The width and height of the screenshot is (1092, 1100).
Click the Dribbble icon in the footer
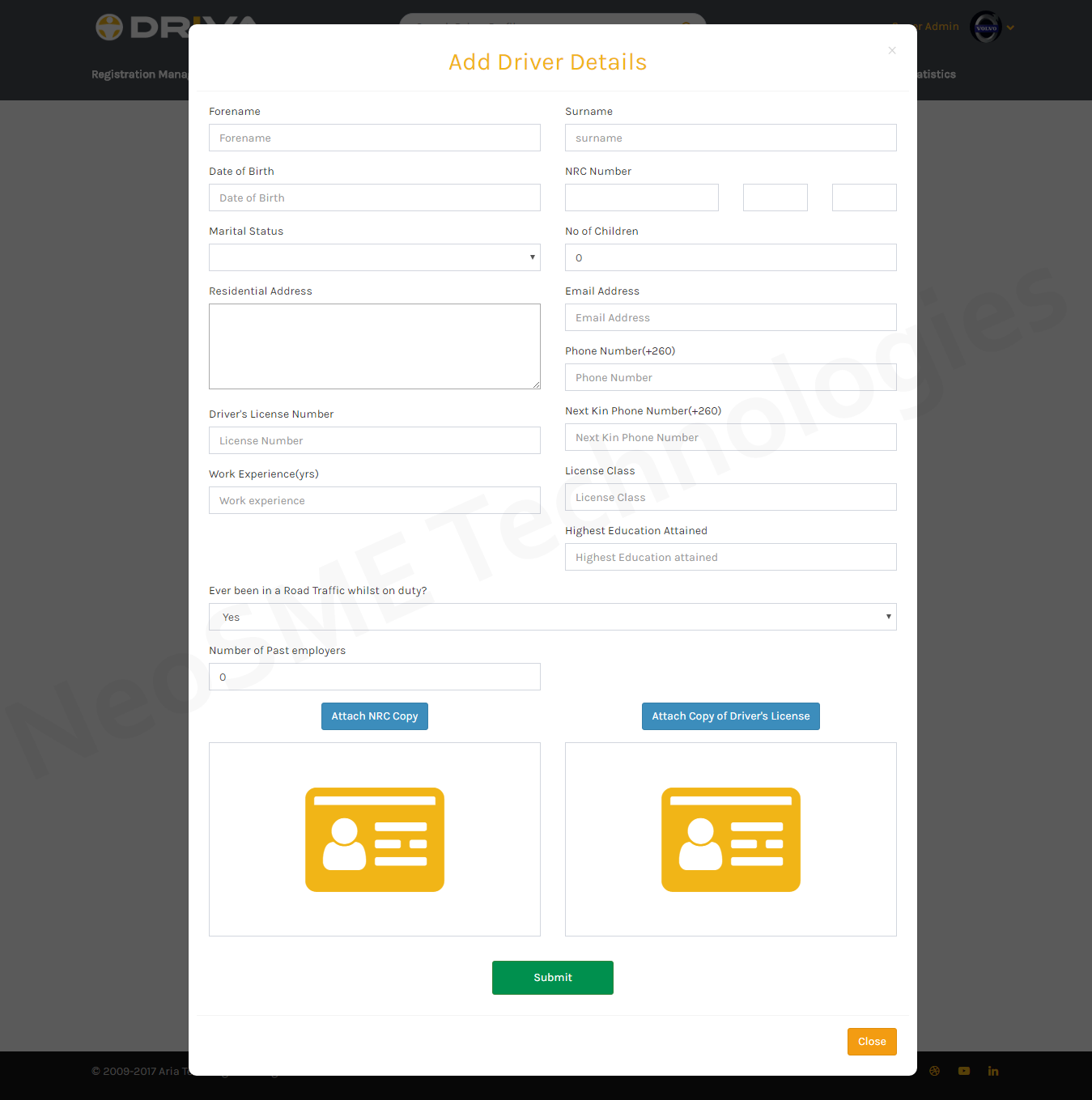tap(934, 1070)
